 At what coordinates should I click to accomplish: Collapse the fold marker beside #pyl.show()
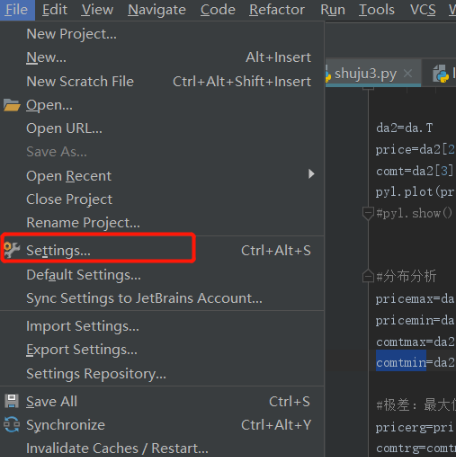[368, 213]
